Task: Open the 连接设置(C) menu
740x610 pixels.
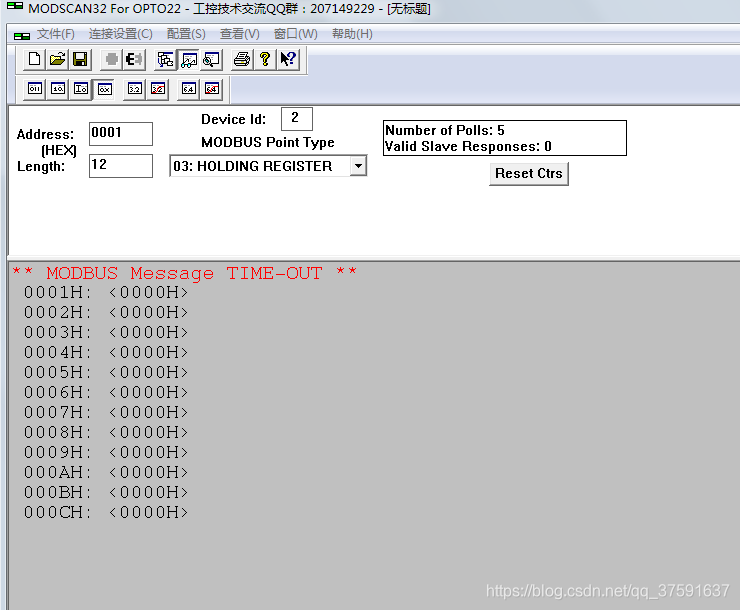Action: point(121,34)
